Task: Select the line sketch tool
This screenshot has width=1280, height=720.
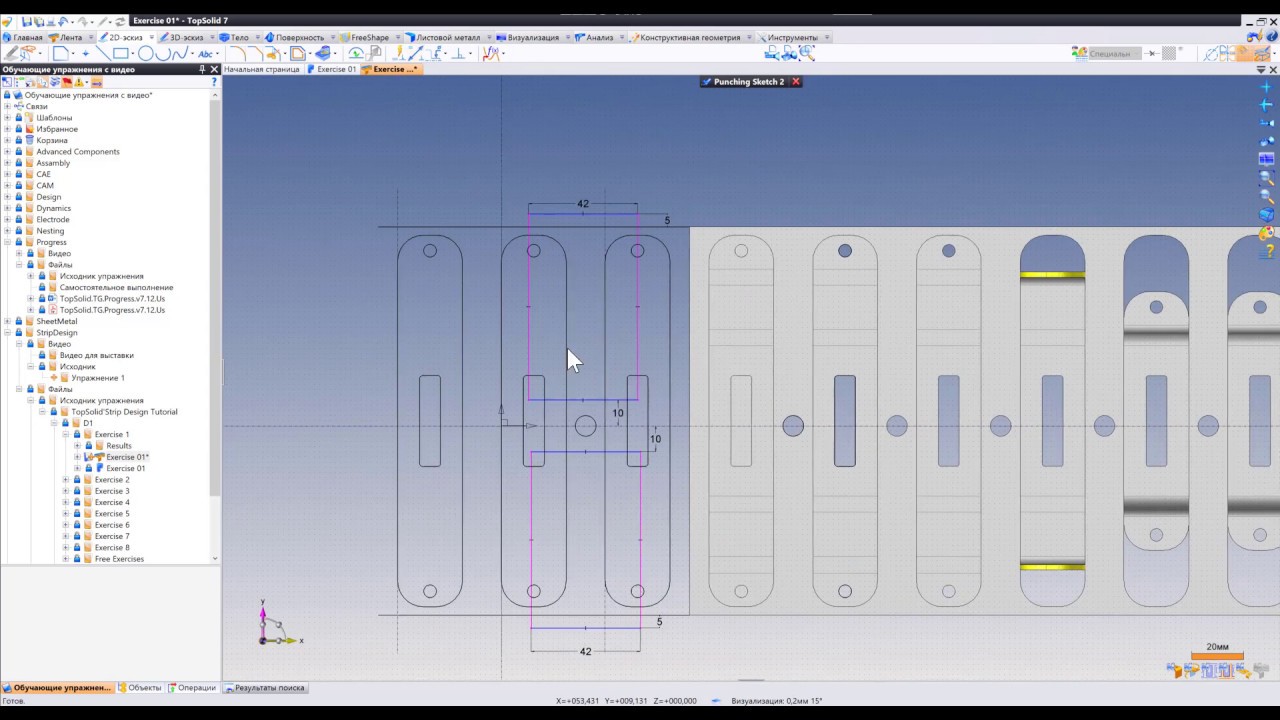Action: click(x=102, y=53)
